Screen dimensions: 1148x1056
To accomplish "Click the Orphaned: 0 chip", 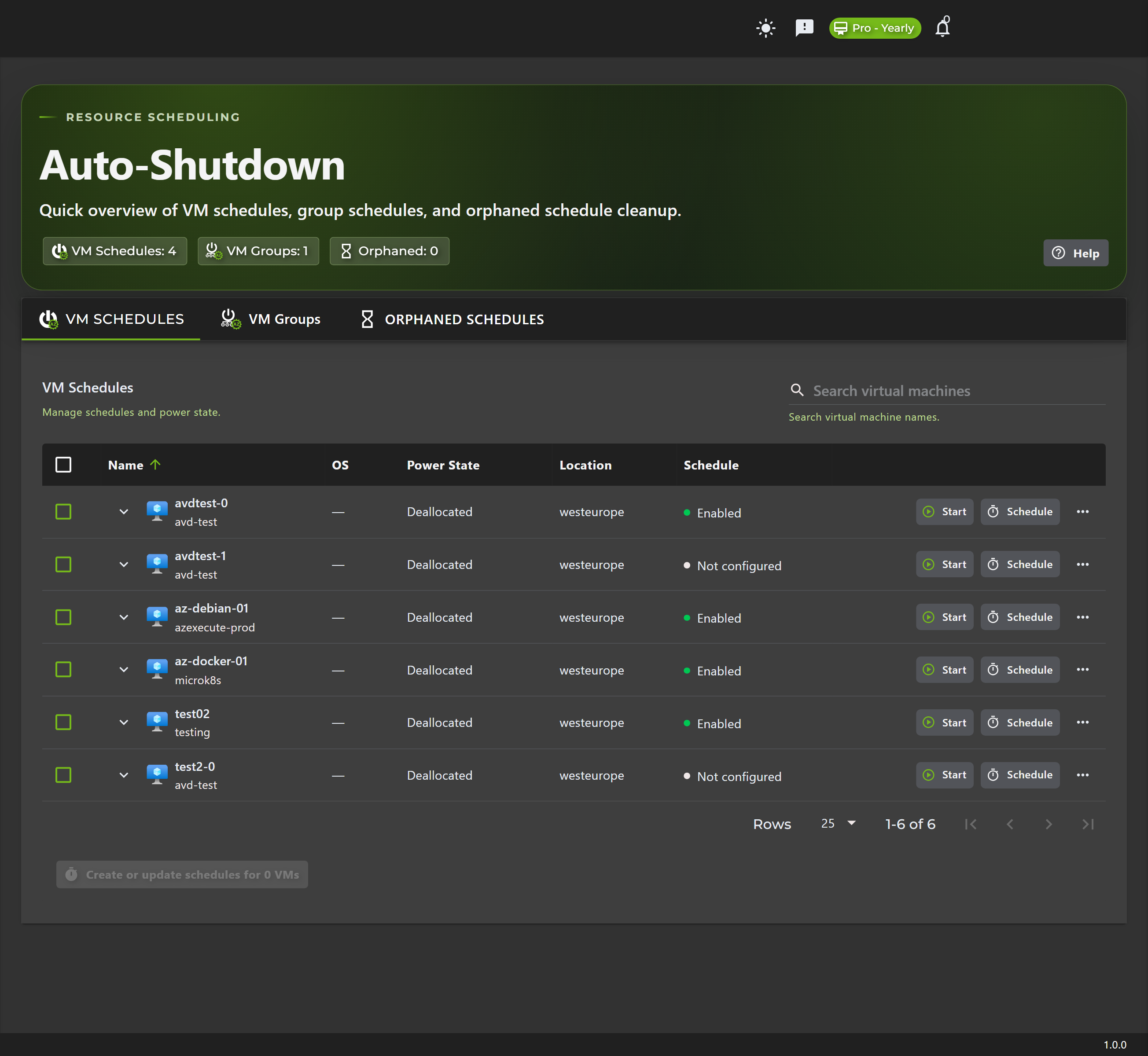I will click(x=389, y=251).
